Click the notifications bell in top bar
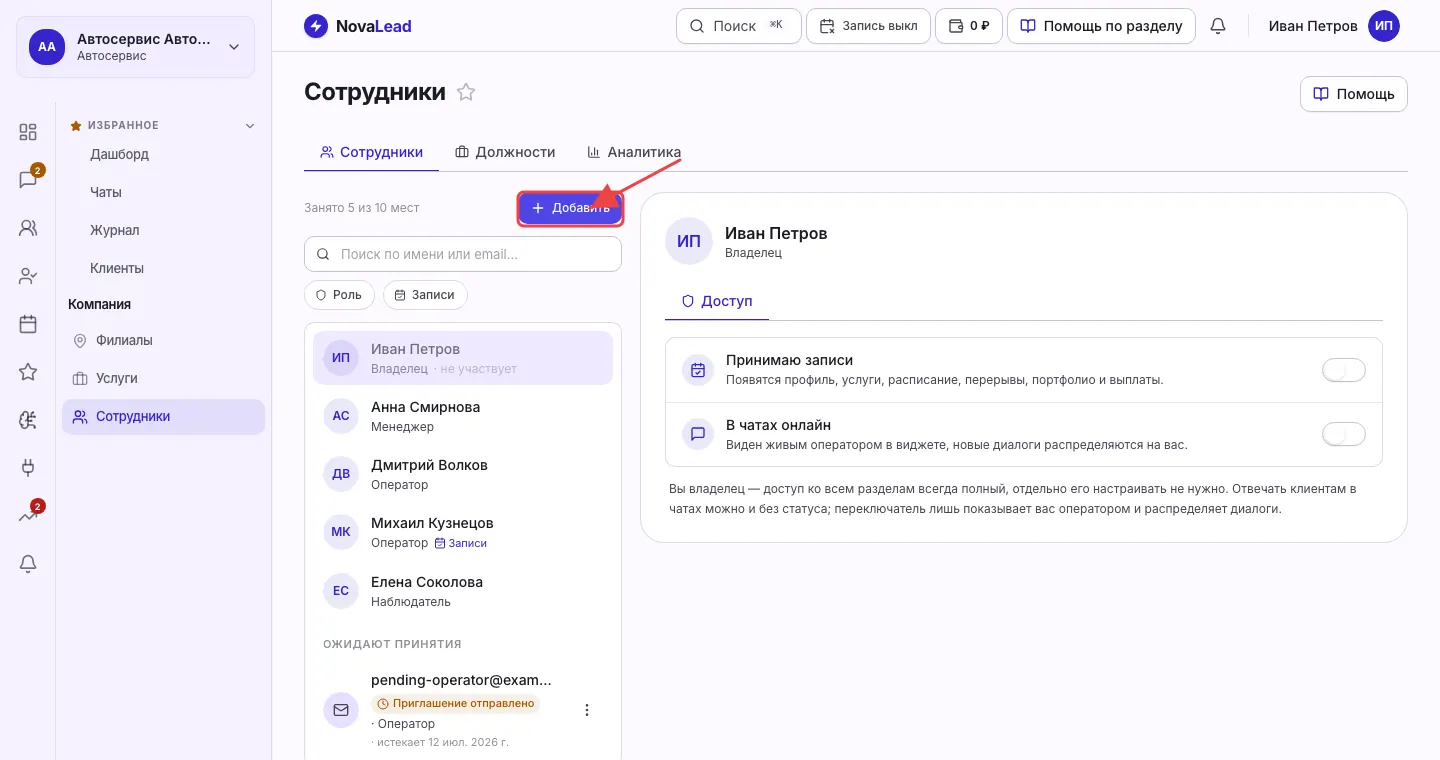Viewport: 1440px width, 760px height. [1218, 26]
